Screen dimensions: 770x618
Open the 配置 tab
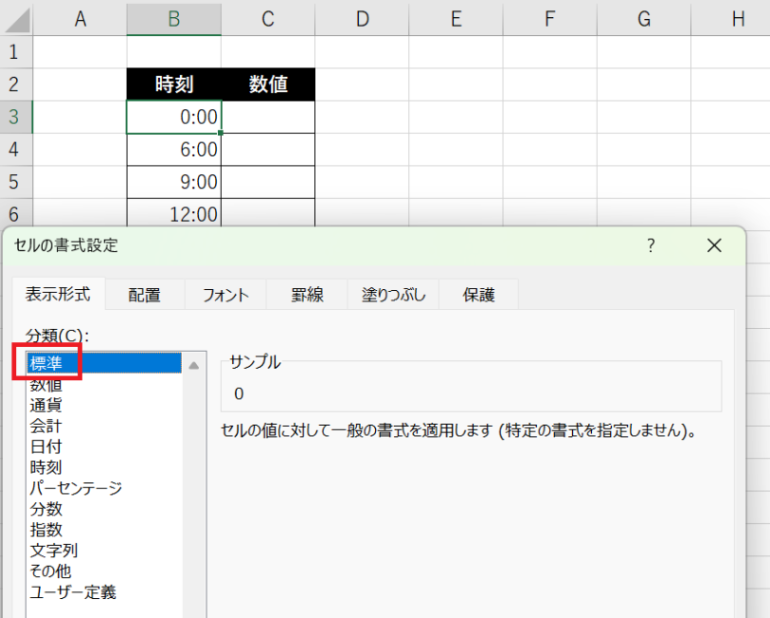coord(144,295)
